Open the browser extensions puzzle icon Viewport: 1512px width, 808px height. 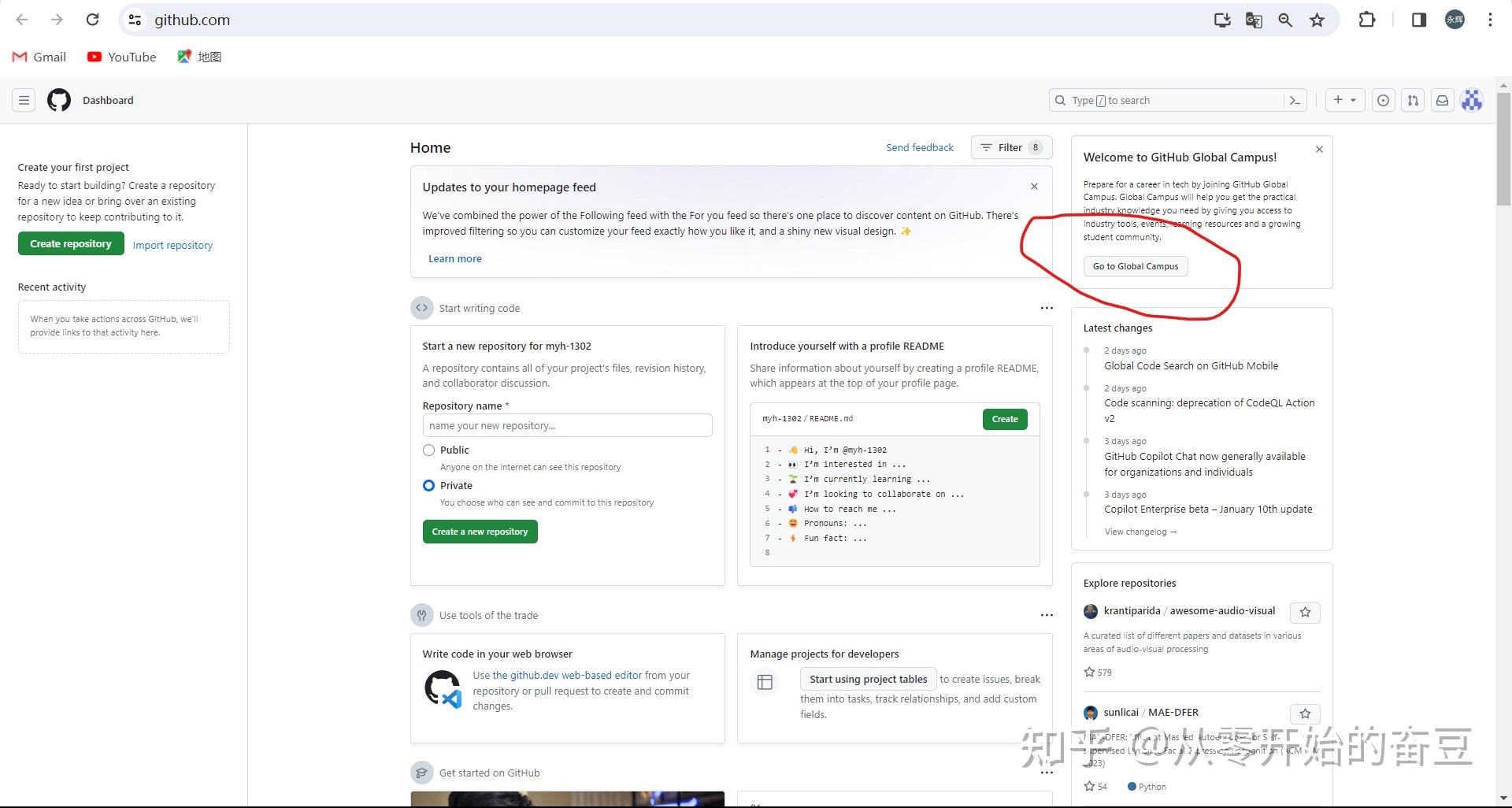tap(1367, 20)
